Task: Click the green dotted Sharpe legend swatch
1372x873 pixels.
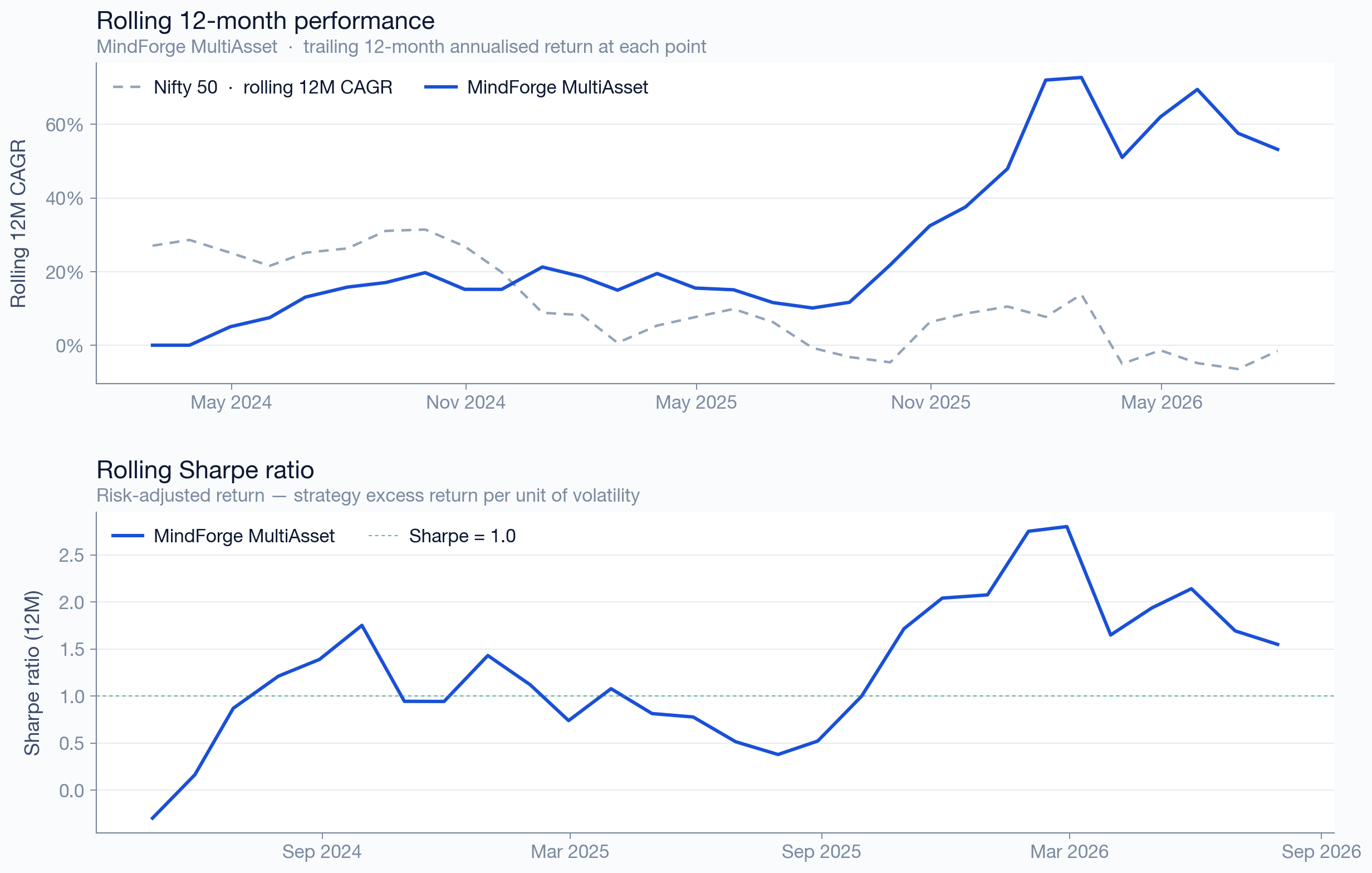Action: pyautogui.click(x=383, y=536)
